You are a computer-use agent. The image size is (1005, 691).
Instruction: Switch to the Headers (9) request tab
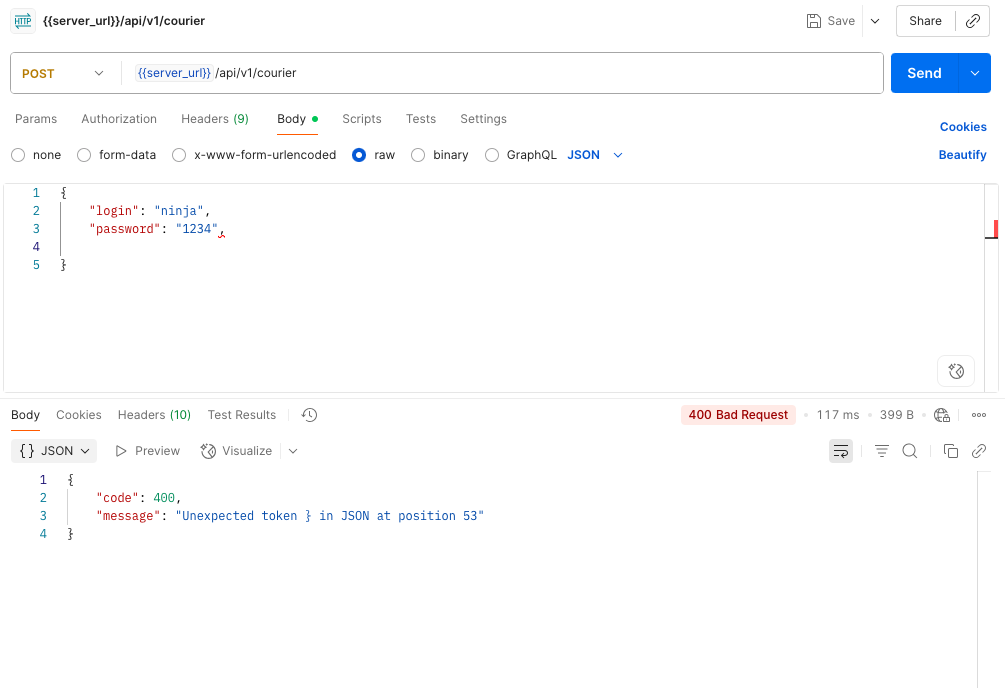tap(214, 118)
